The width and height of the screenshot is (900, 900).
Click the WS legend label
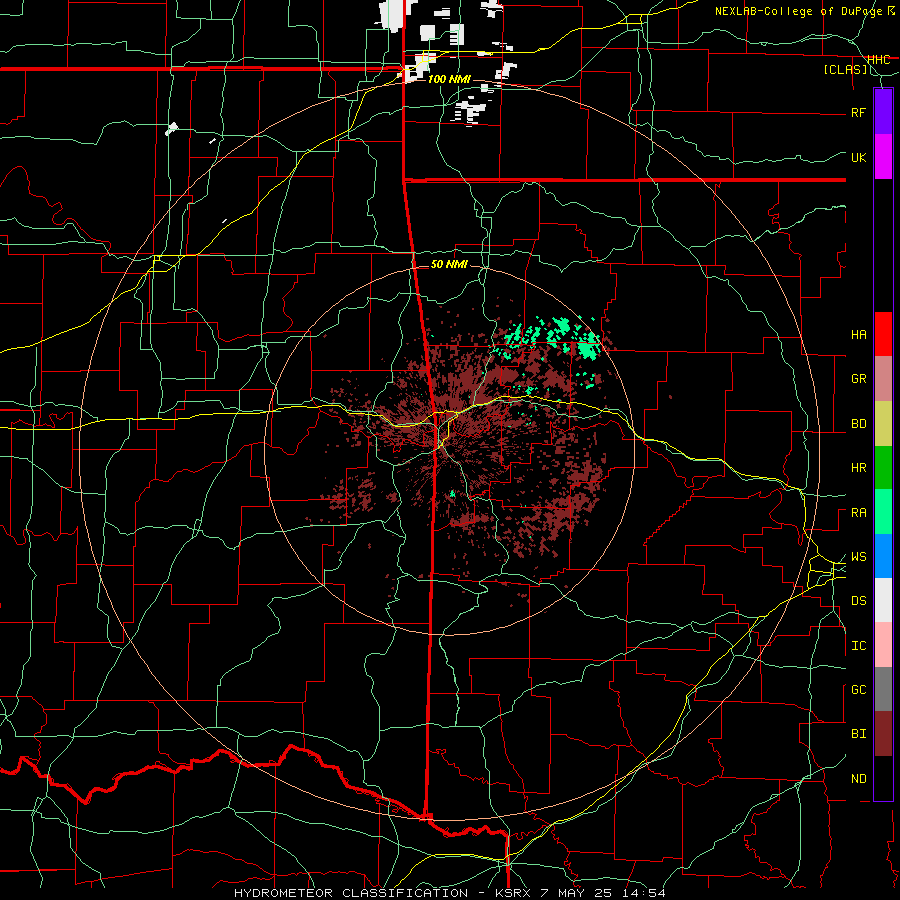[858, 557]
